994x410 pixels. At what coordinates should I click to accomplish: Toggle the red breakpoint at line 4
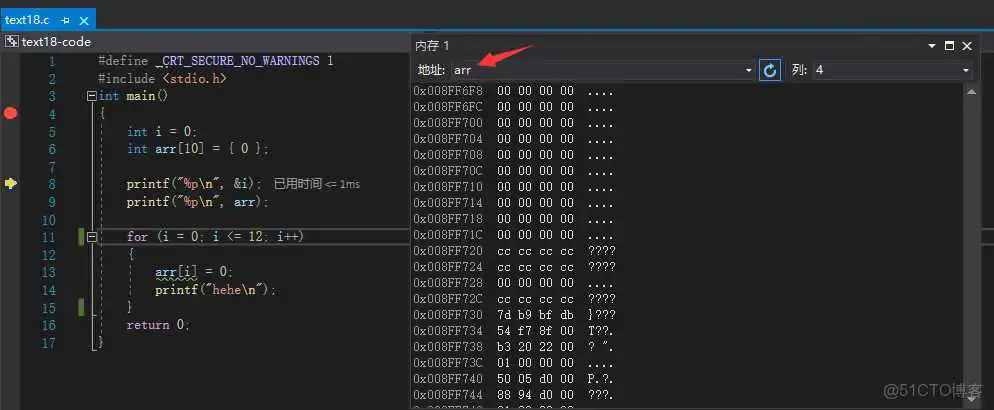(x=10, y=113)
